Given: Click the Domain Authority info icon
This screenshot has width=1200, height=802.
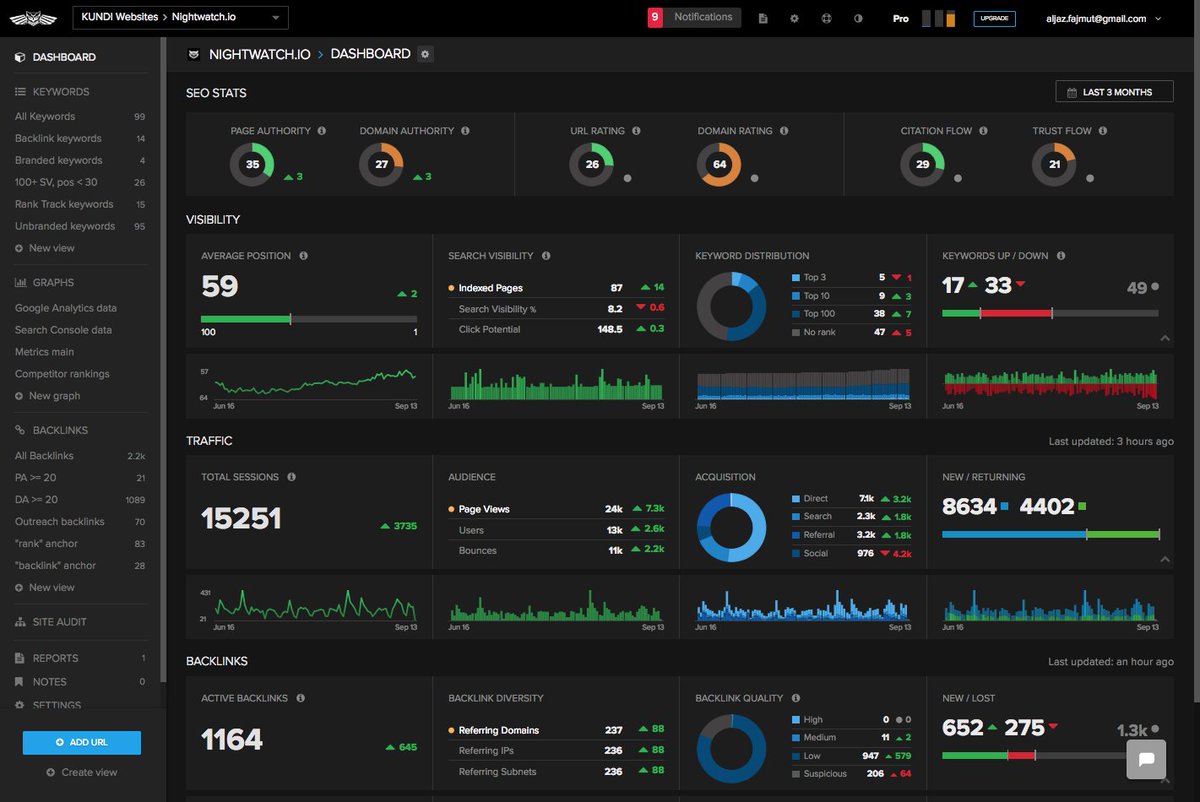Looking at the screenshot, I should click(465, 131).
